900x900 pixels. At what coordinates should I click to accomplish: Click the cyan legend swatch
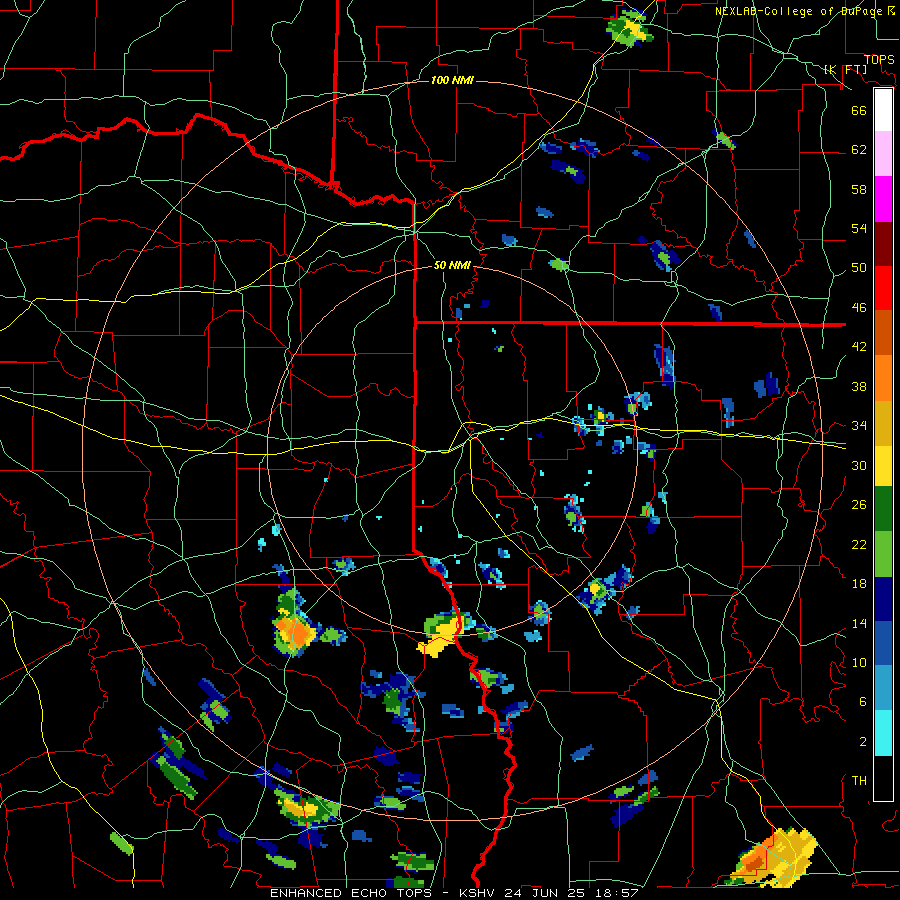tap(883, 733)
